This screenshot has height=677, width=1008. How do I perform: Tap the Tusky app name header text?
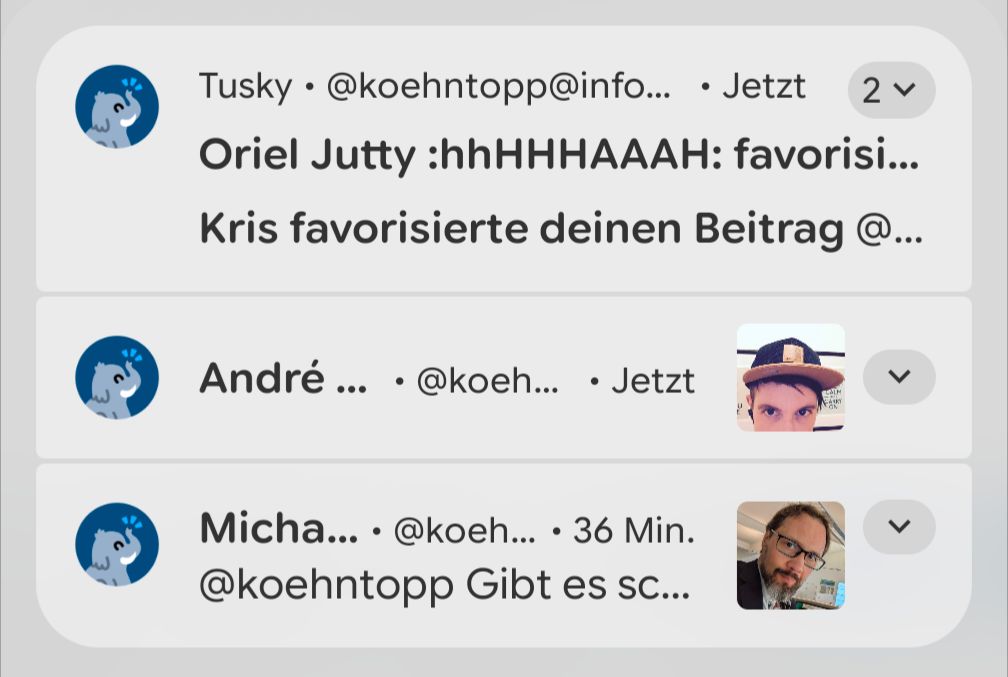point(246,86)
